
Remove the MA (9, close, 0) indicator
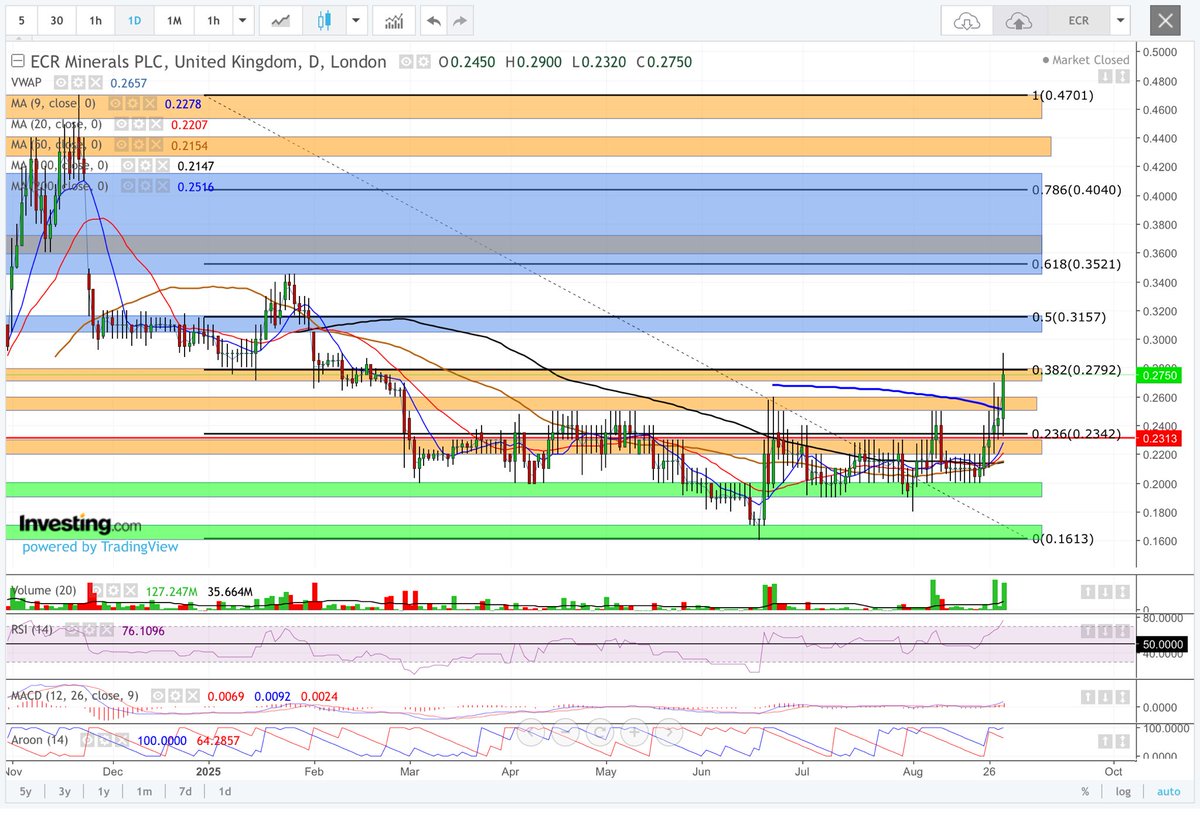149,103
